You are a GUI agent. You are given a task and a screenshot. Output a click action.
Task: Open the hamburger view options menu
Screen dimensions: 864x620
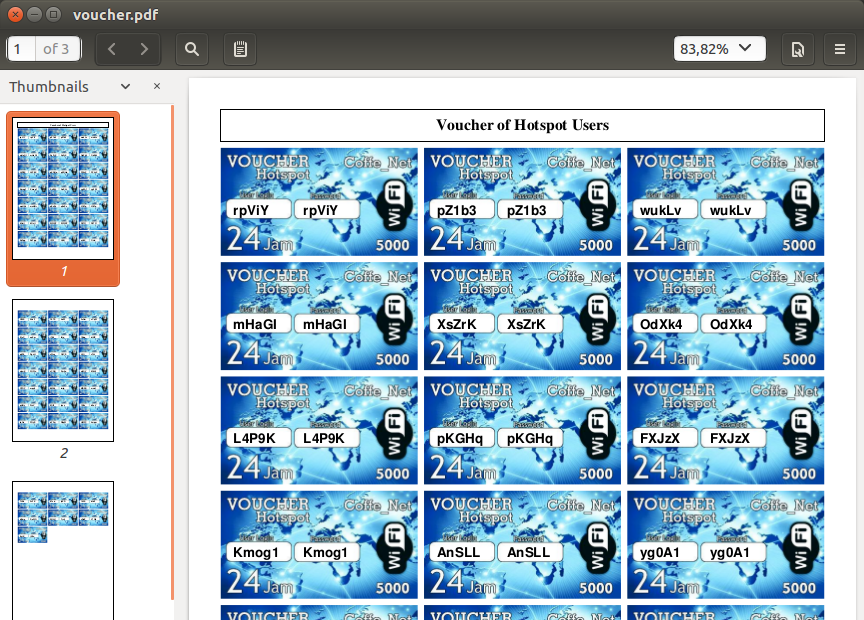click(x=840, y=49)
